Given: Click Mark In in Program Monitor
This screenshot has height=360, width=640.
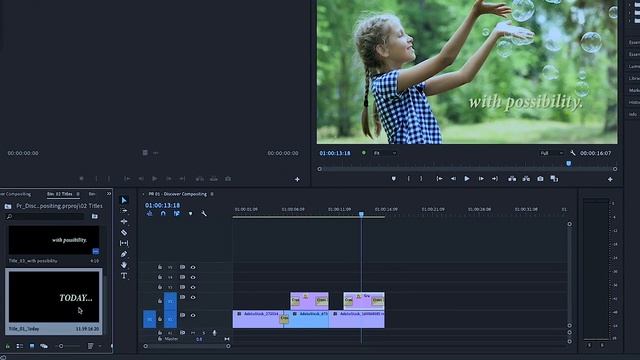Looking at the screenshot, I should (409, 179).
